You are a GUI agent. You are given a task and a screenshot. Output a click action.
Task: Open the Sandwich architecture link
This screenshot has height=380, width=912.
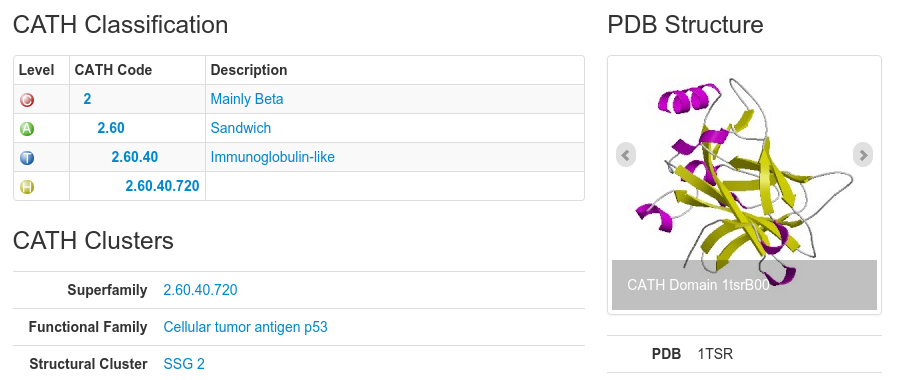tap(241, 128)
